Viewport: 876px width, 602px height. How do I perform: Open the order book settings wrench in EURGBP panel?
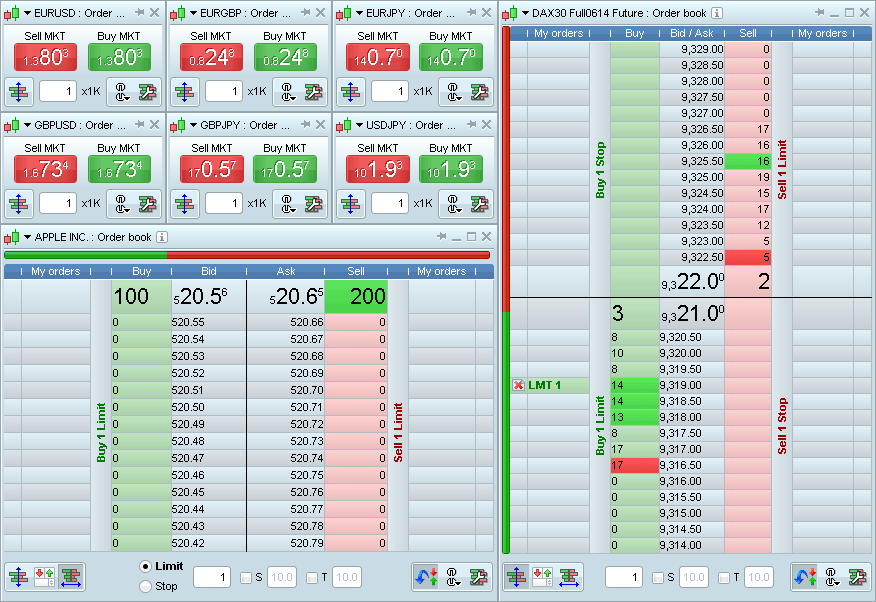tap(314, 92)
